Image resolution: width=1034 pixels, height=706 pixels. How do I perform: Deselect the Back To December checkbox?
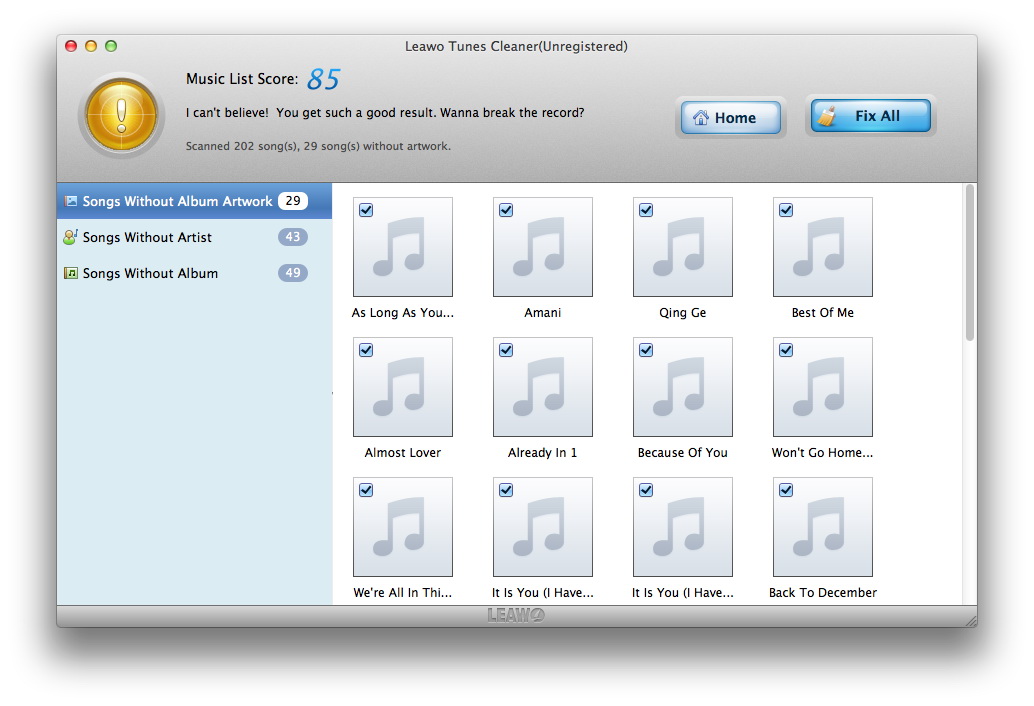click(786, 490)
